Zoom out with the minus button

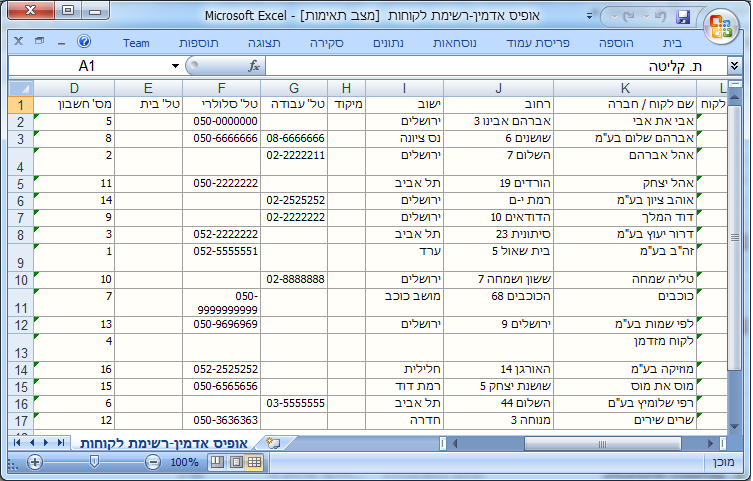point(153,463)
